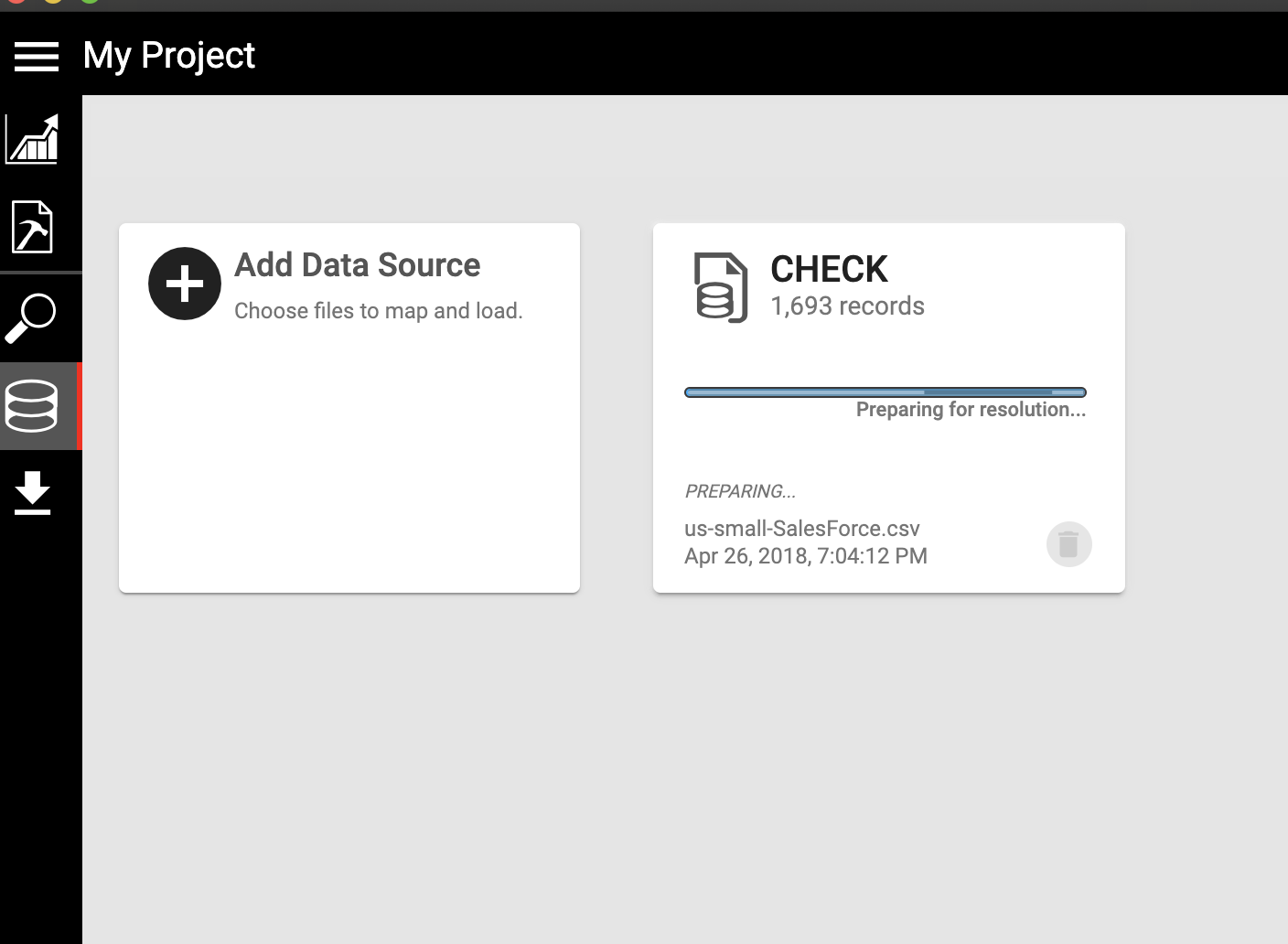The image size is (1288, 944).
Task: Click the Add Data Source heading
Action: click(x=357, y=265)
